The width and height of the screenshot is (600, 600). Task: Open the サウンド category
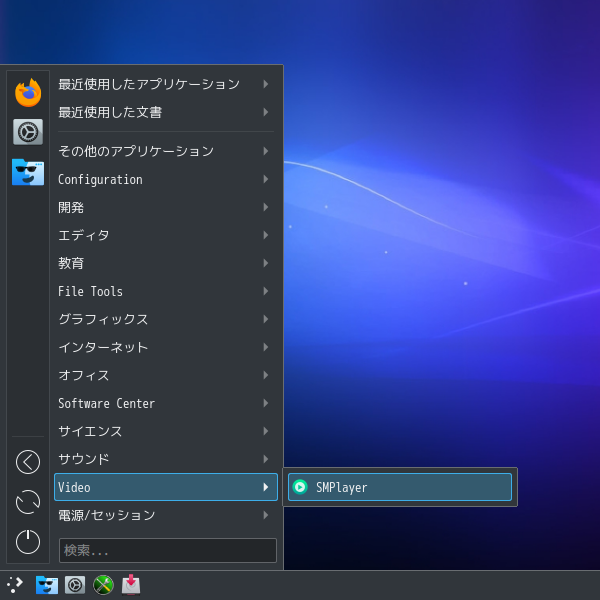point(166,459)
